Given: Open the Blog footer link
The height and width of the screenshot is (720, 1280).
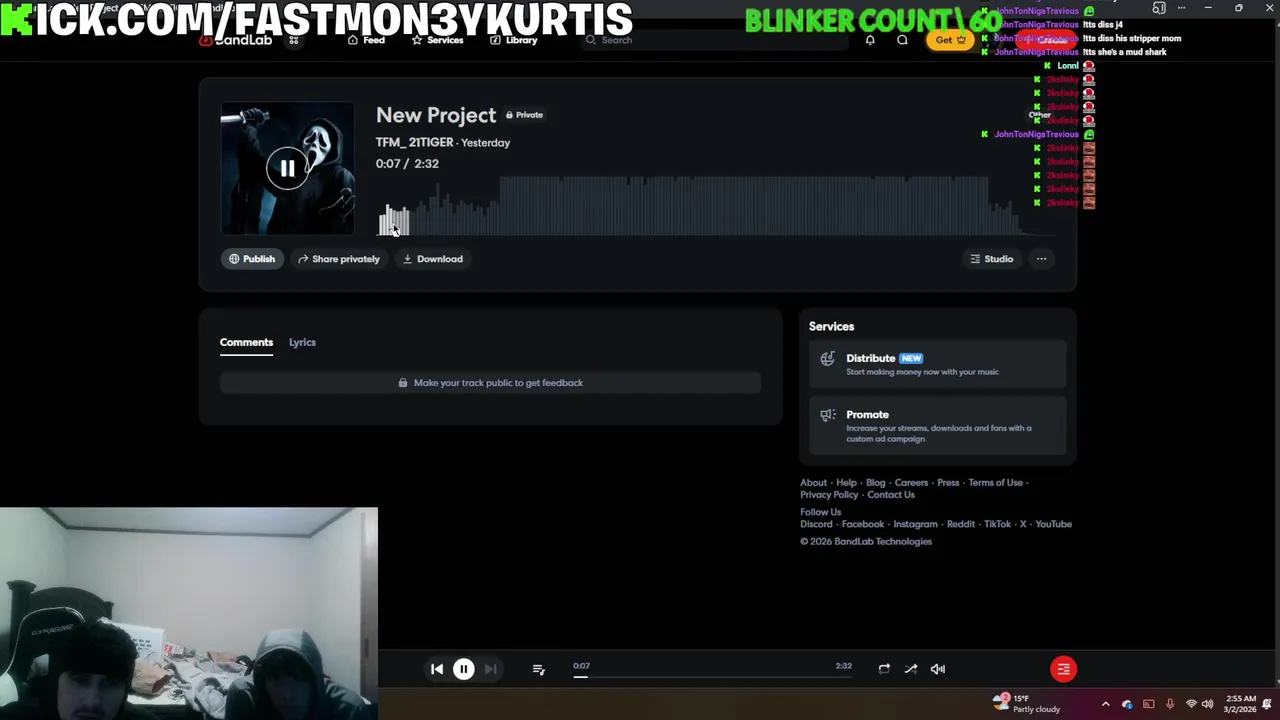Looking at the screenshot, I should (x=875, y=483).
